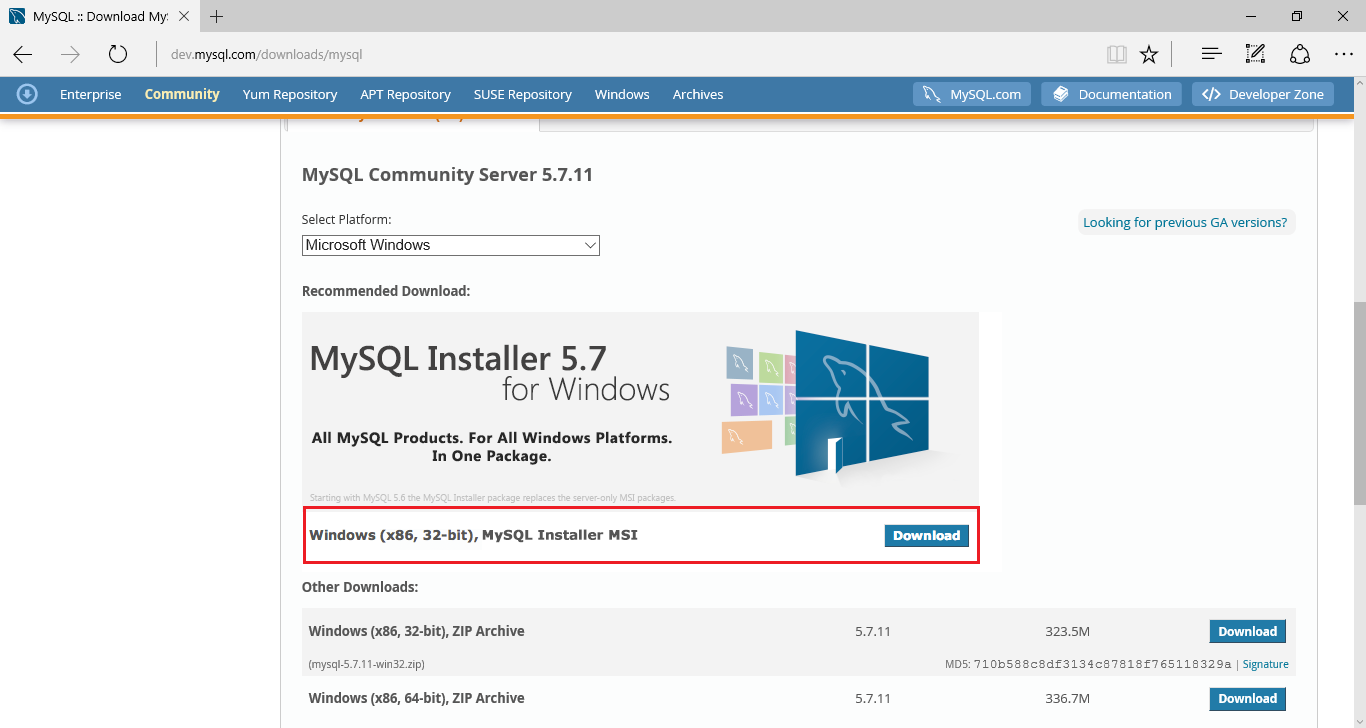Download the 32-bit ZIP Archive

pyautogui.click(x=1247, y=631)
